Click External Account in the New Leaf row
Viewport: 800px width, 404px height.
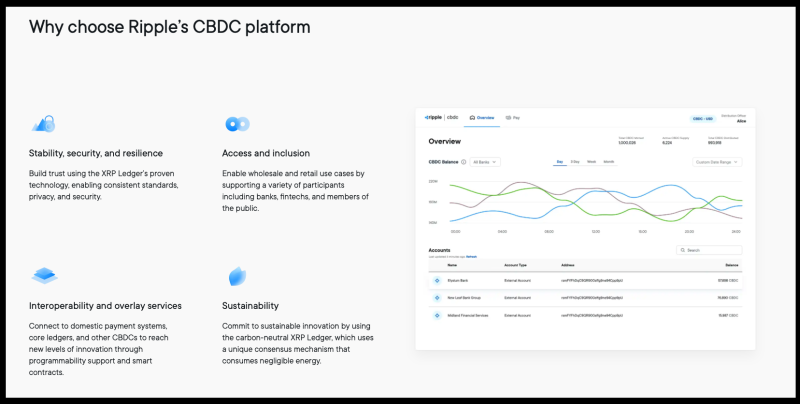click(518, 297)
